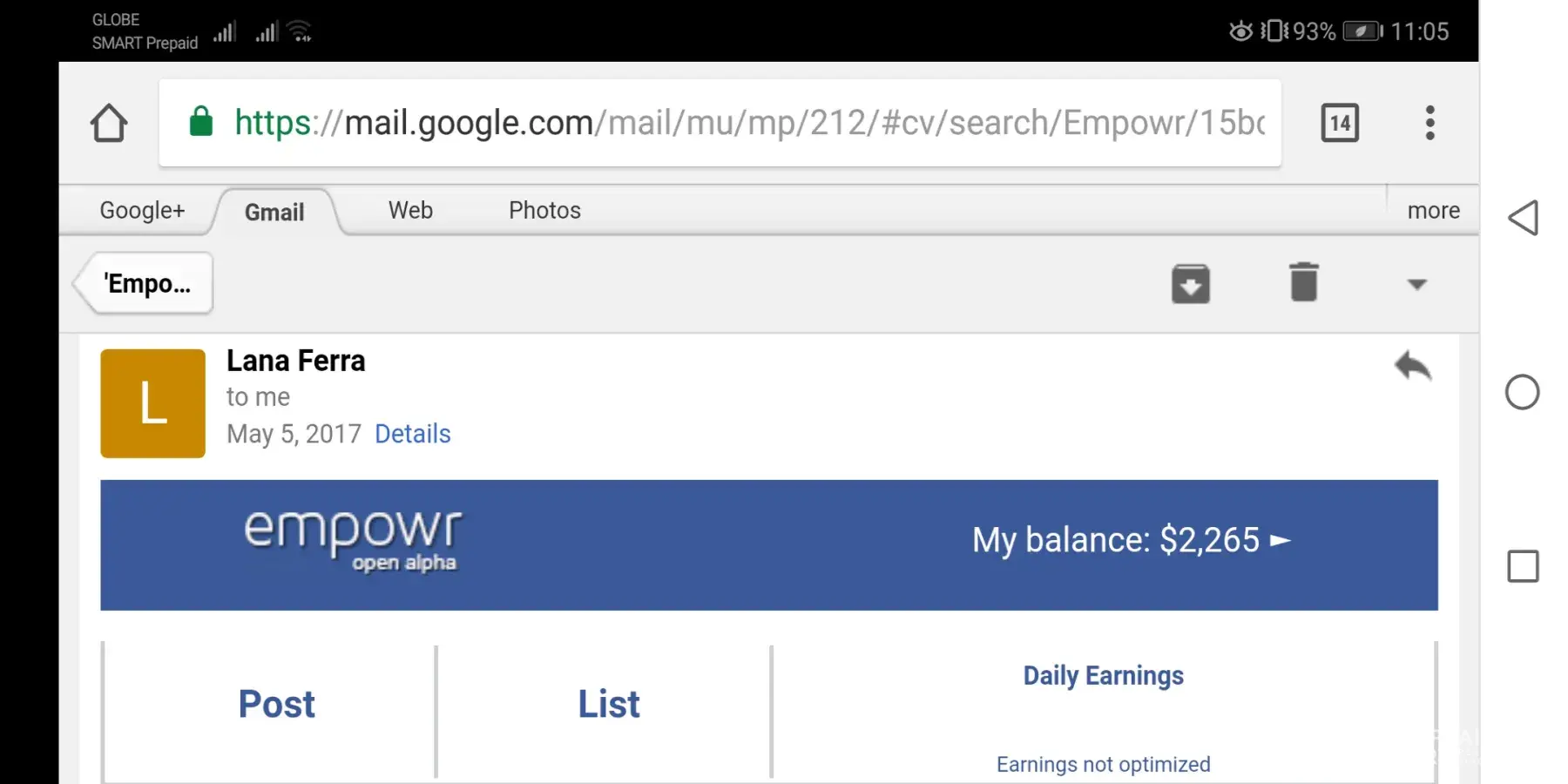Image resolution: width=1568 pixels, height=784 pixels.
Task: Tap the Android back navigation button
Action: coord(1523,218)
